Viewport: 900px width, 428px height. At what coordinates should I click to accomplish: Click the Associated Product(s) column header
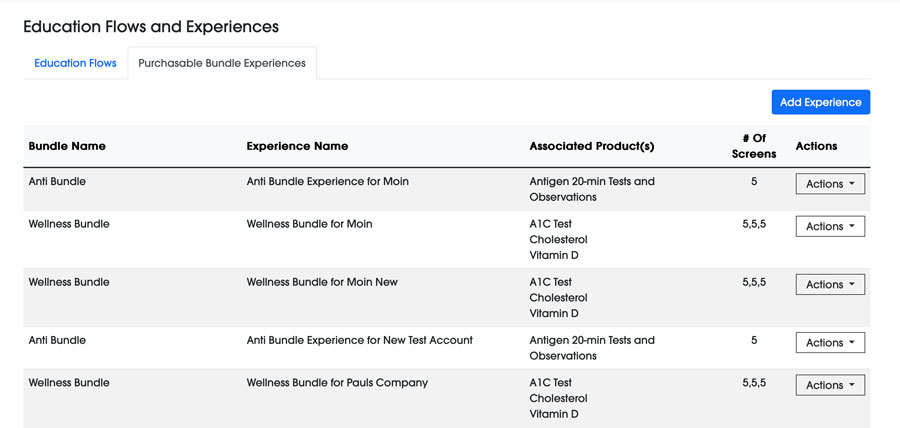click(x=591, y=146)
